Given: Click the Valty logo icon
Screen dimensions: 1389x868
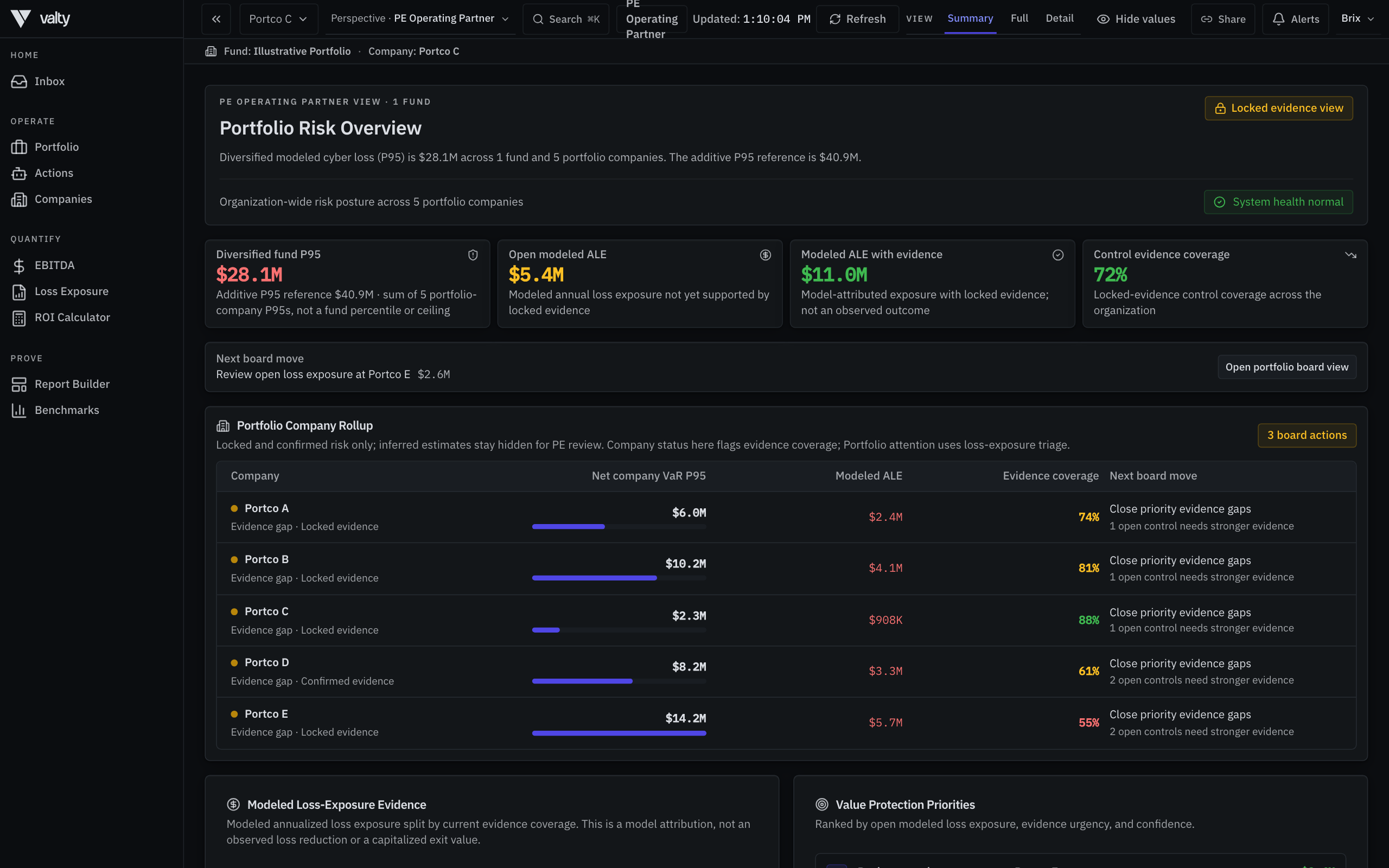Looking at the screenshot, I should pos(21,18).
